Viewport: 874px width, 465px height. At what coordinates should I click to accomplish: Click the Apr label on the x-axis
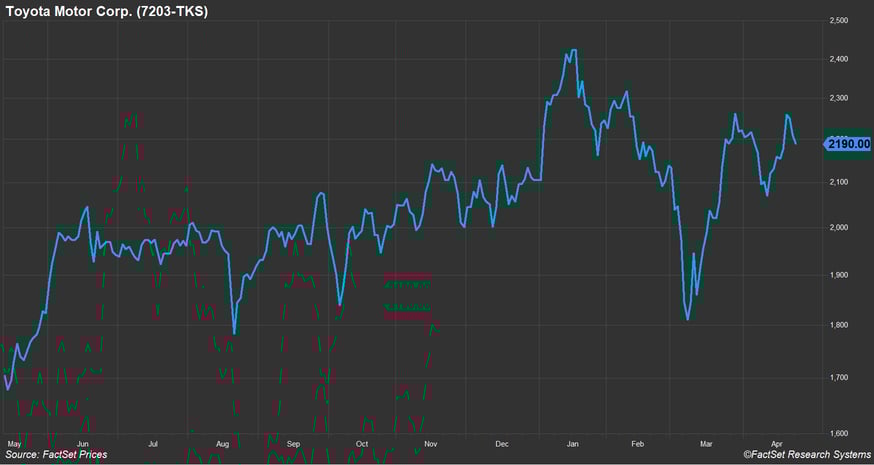[x=777, y=442]
